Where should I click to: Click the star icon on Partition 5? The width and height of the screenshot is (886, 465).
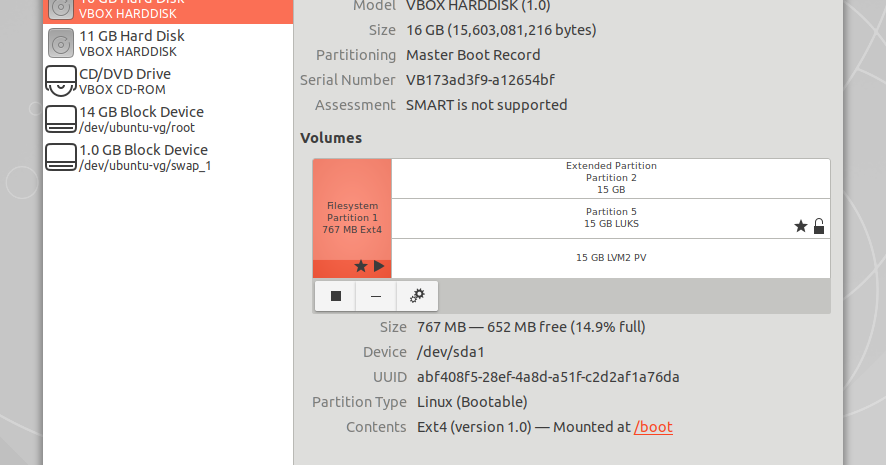pos(801,227)
